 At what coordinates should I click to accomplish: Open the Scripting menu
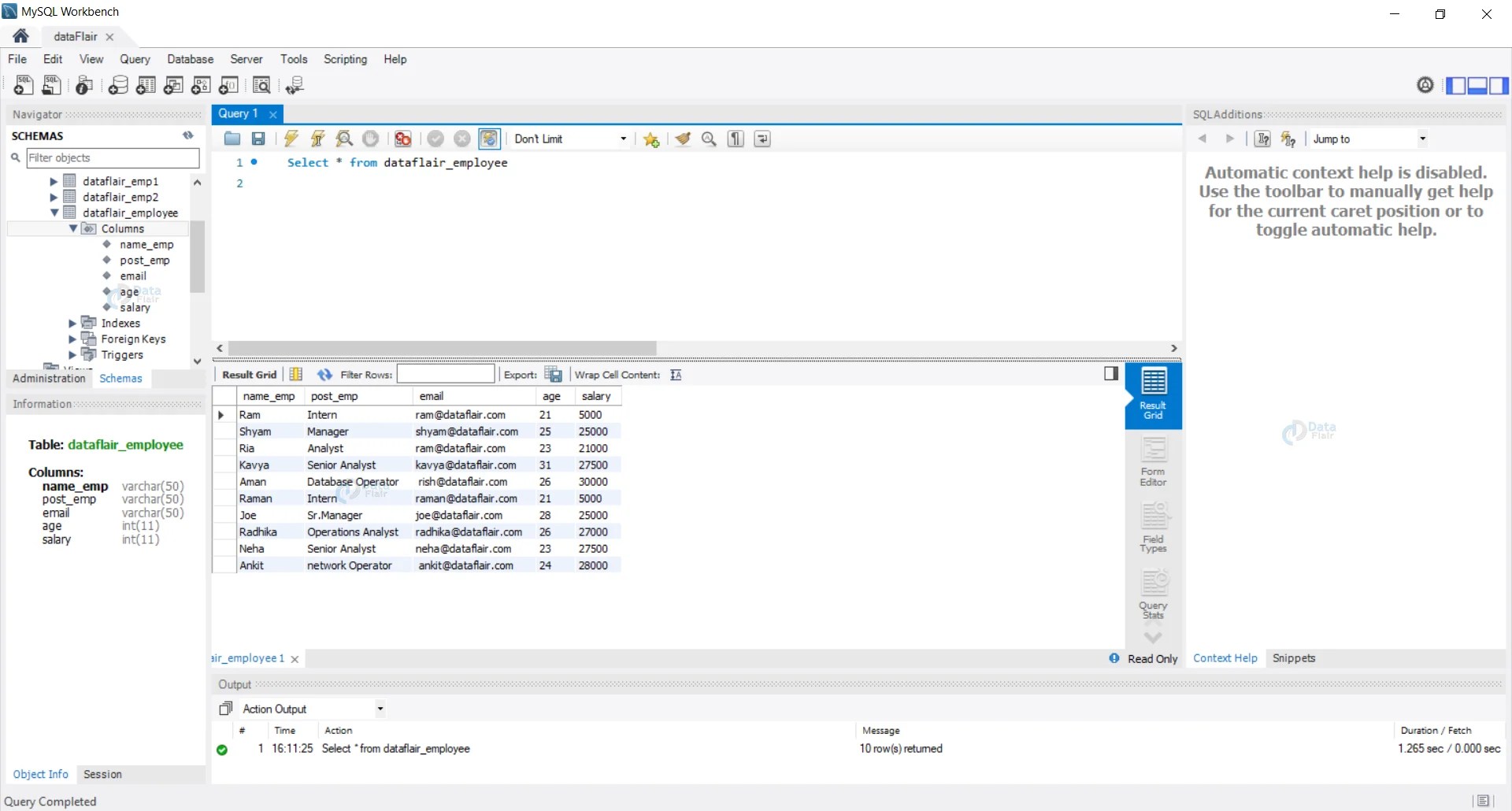[x=345, y=59]
